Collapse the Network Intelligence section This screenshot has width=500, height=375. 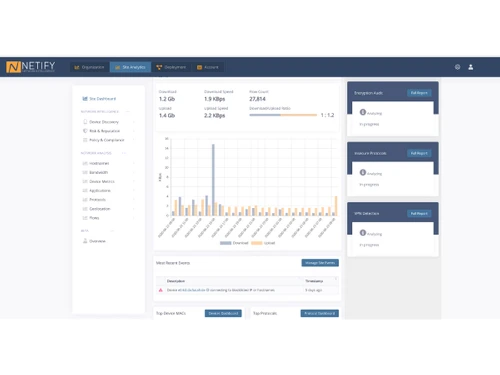pos(128,111)
